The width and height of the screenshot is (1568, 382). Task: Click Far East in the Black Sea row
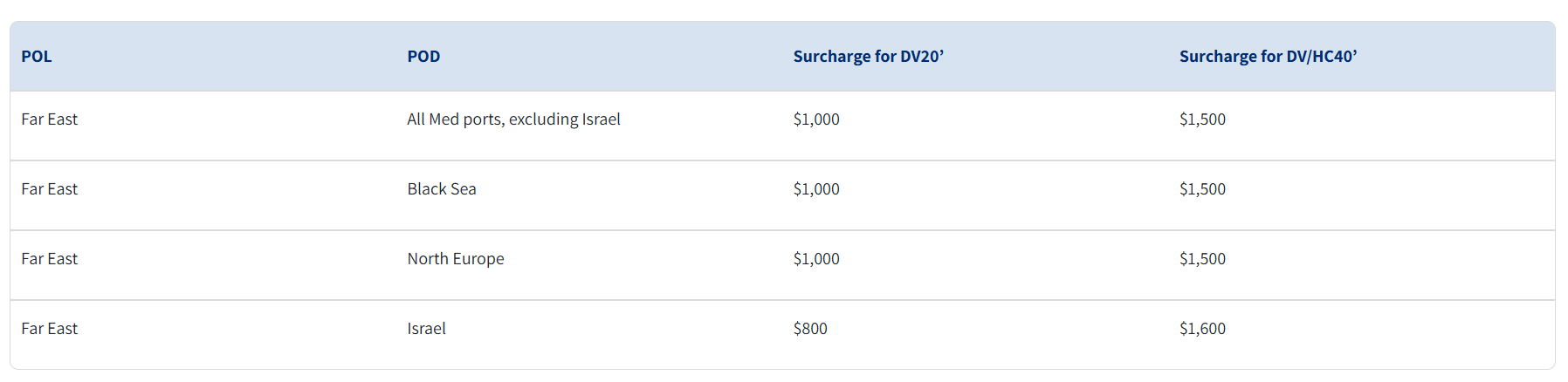(x=50, y=189)
